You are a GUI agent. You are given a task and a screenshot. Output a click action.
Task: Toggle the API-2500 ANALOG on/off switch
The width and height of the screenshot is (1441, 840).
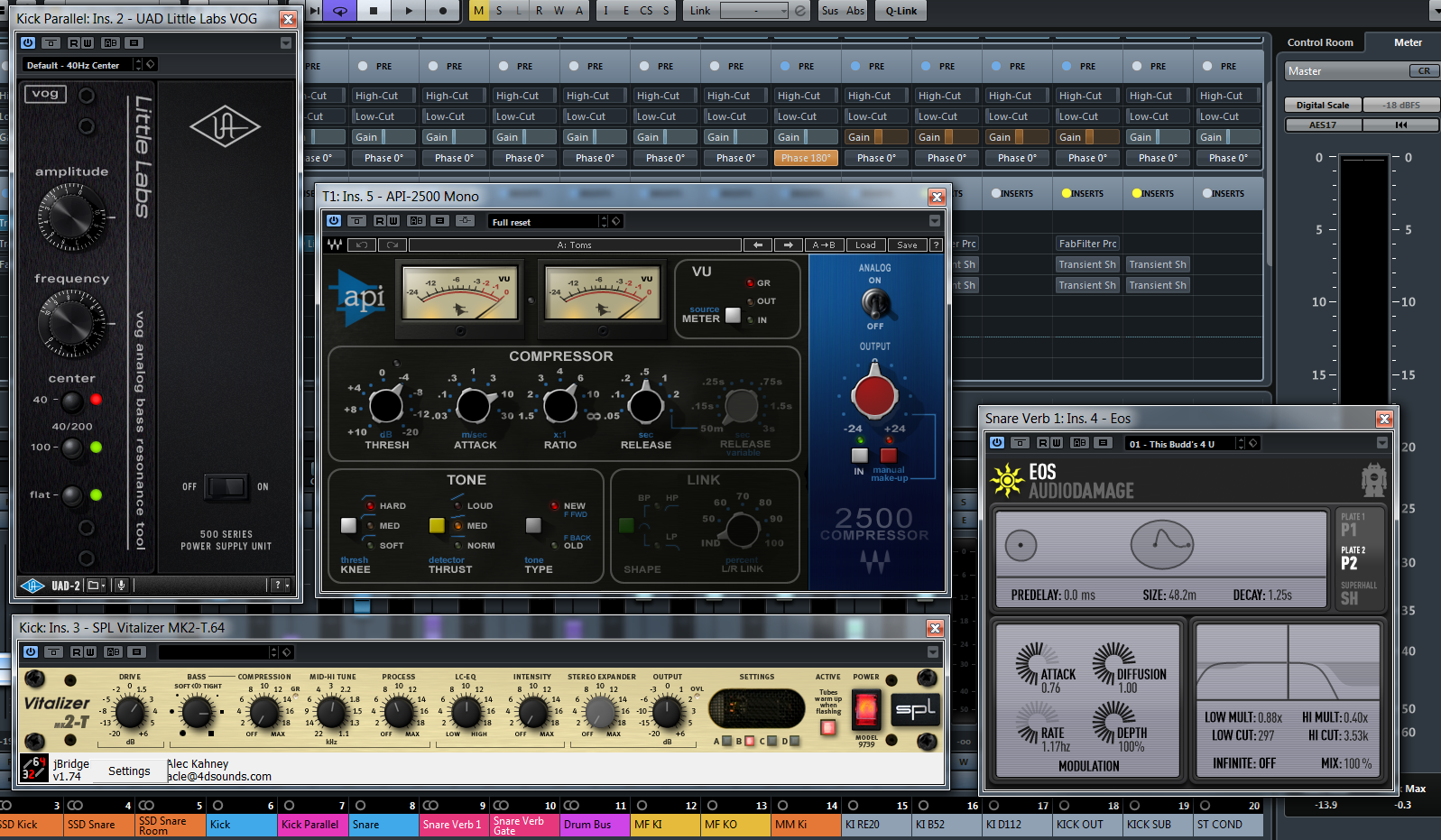tap(875, 304)
